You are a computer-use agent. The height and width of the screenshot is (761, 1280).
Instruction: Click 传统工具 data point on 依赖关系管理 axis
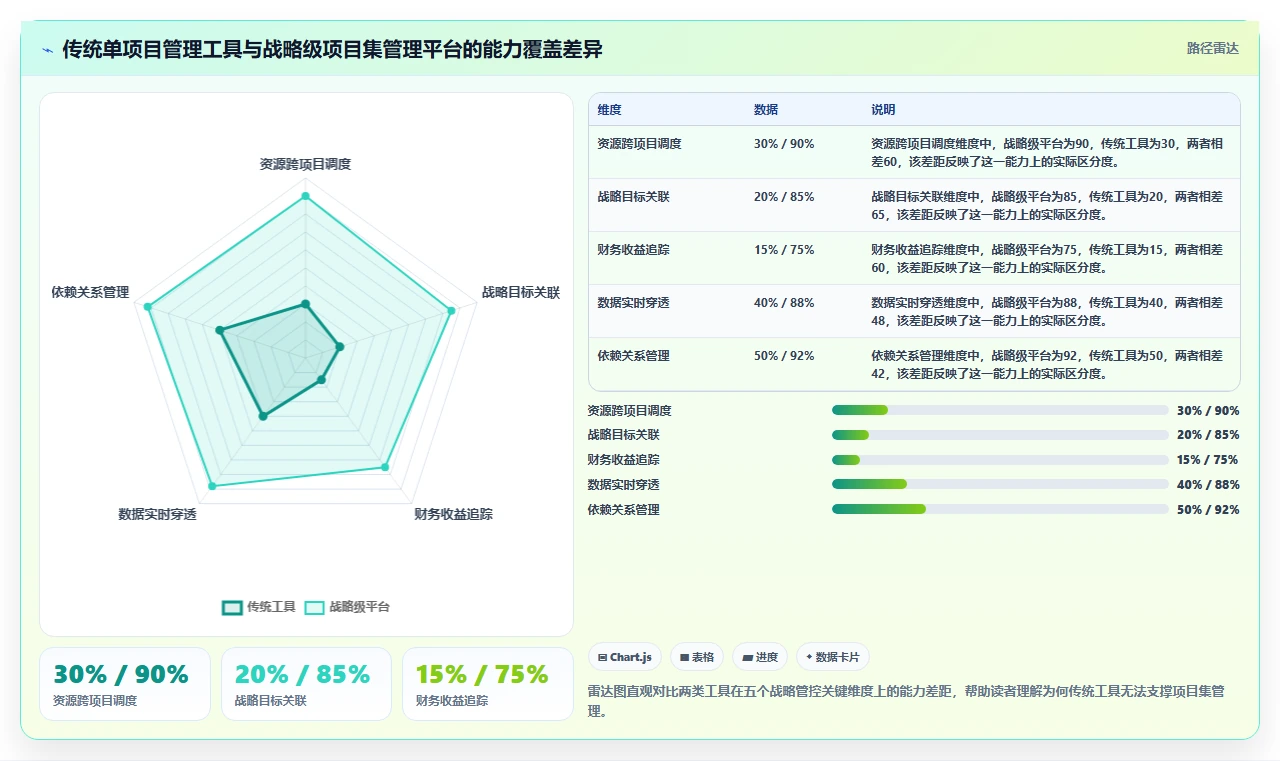click(x=220, y=330)
